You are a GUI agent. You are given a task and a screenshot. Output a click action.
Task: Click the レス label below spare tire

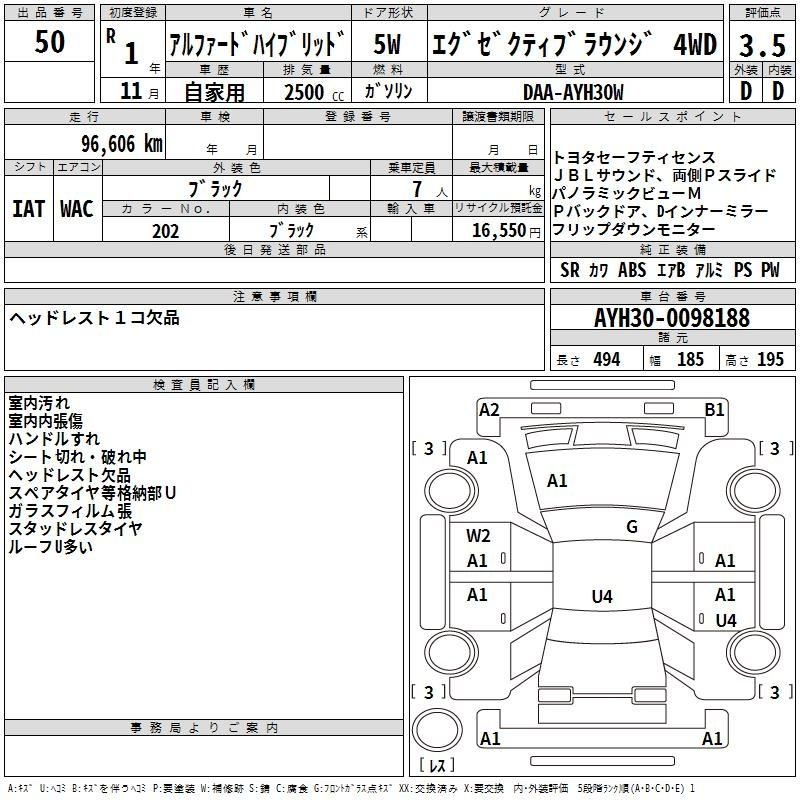(437, 765)
